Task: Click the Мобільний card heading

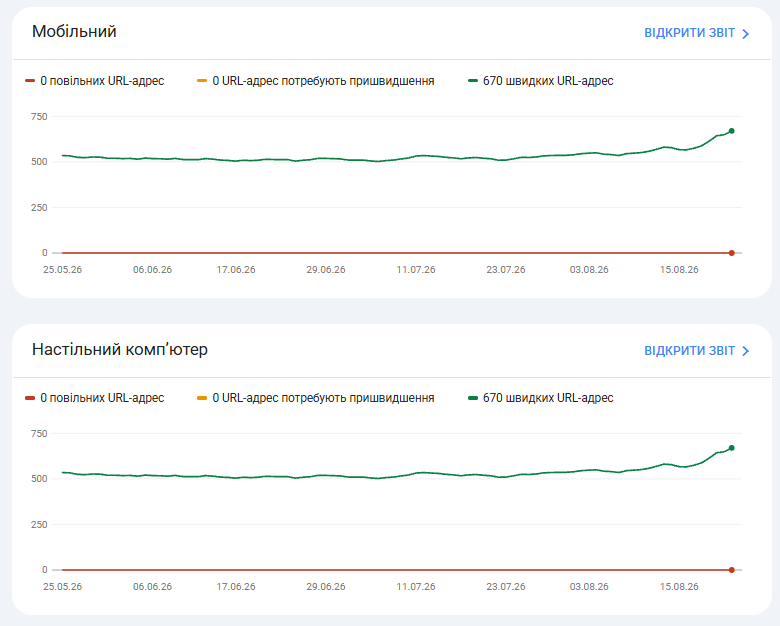Action: [74, 31]
